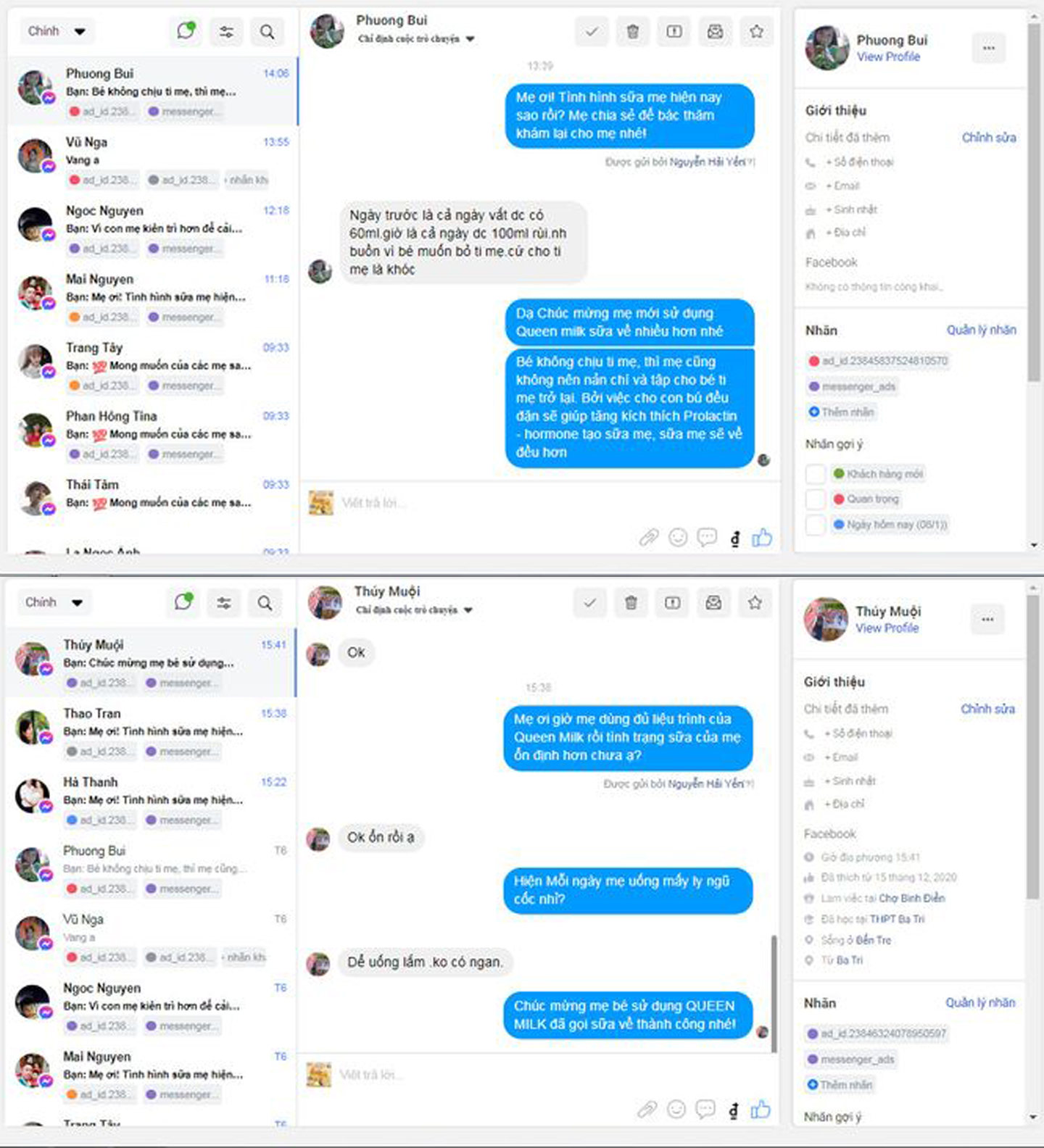
Task: Open the filter settings icon in the top inbox
Action: point(226,32)
